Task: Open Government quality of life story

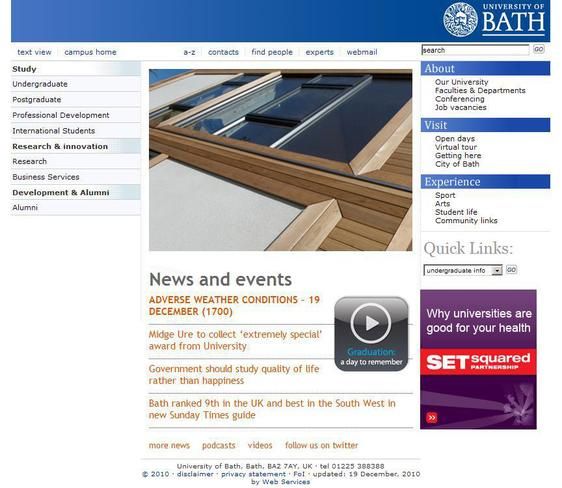Action: [234, 375]
